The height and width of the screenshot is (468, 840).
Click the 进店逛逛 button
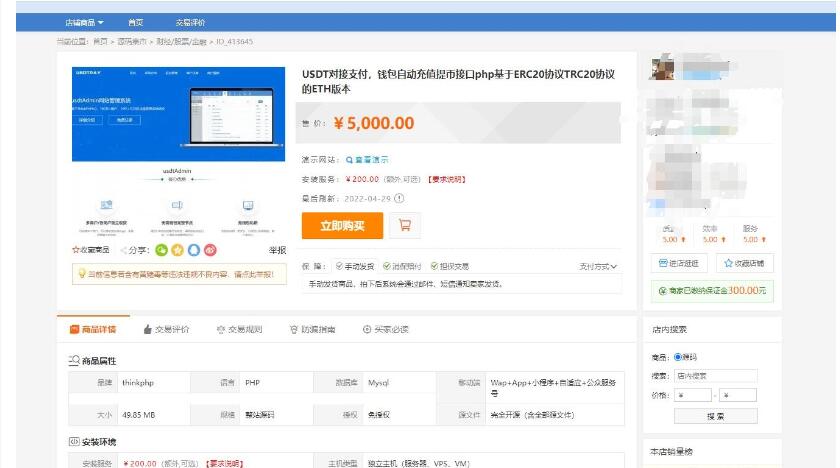pos(679,263)
